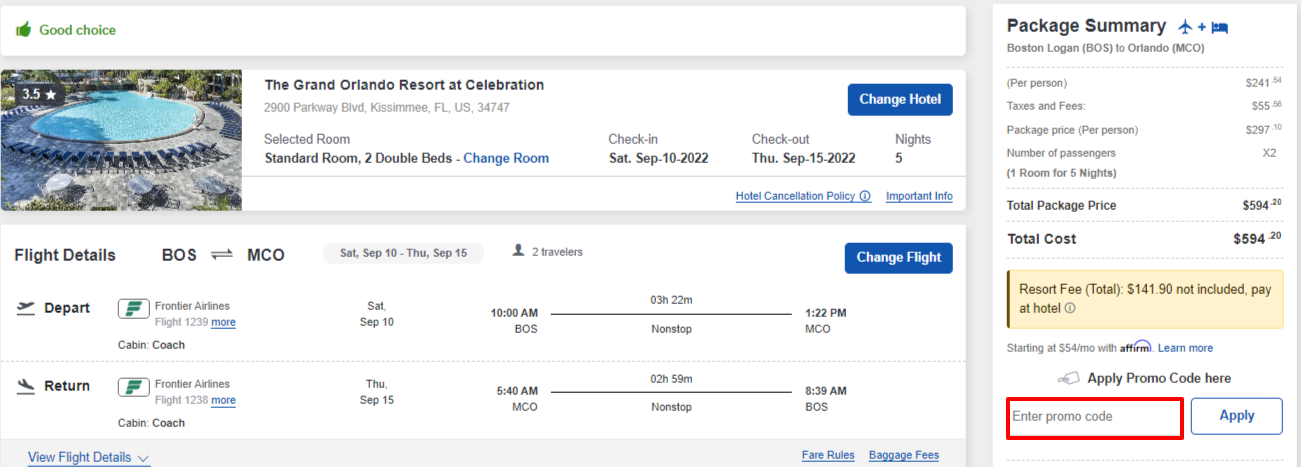1301x467 pixels.
Task: Open the Change Room link
Action: (x=506, y=158)
